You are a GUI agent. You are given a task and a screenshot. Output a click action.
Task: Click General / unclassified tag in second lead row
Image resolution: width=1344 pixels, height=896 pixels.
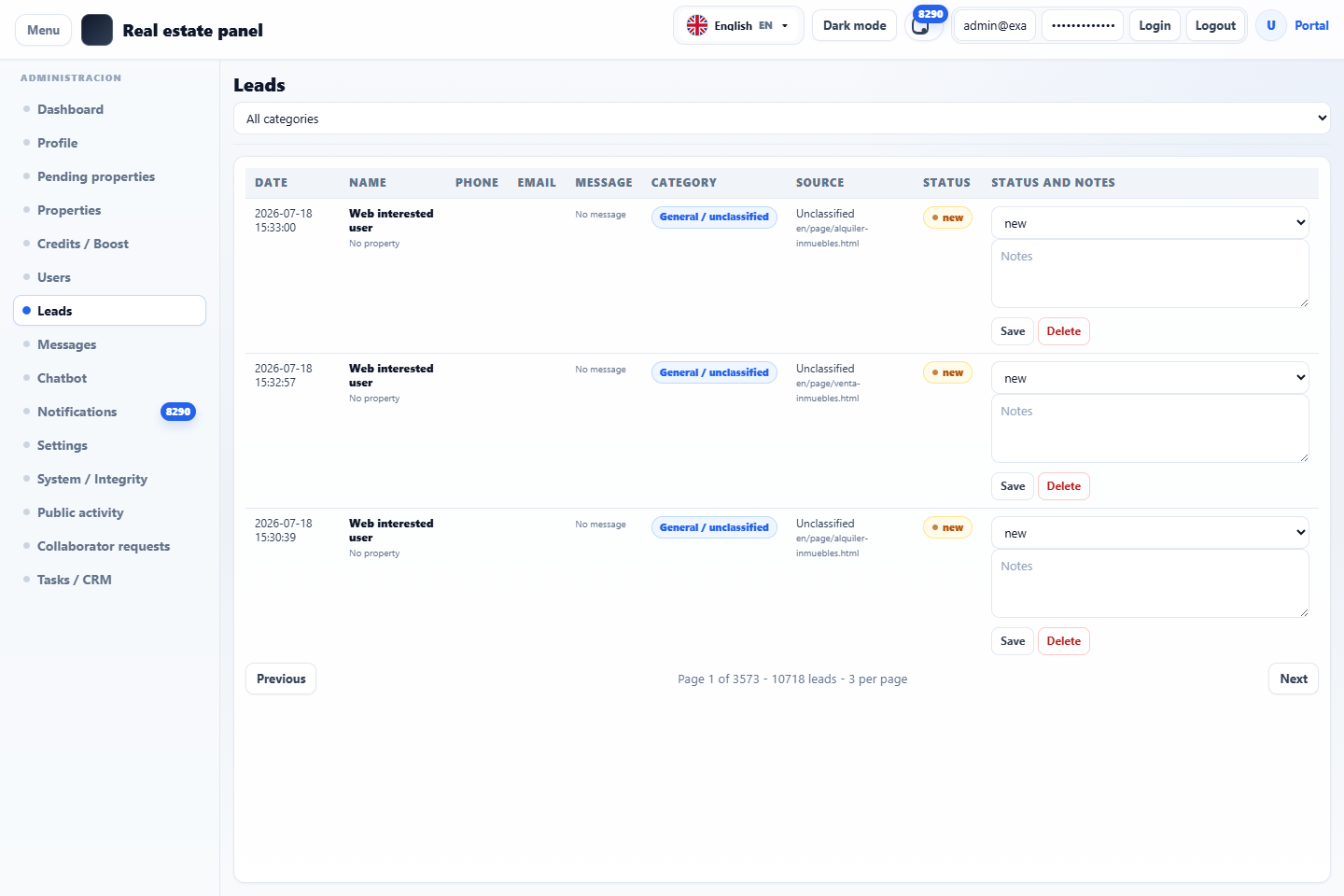(x=714, y=372)
